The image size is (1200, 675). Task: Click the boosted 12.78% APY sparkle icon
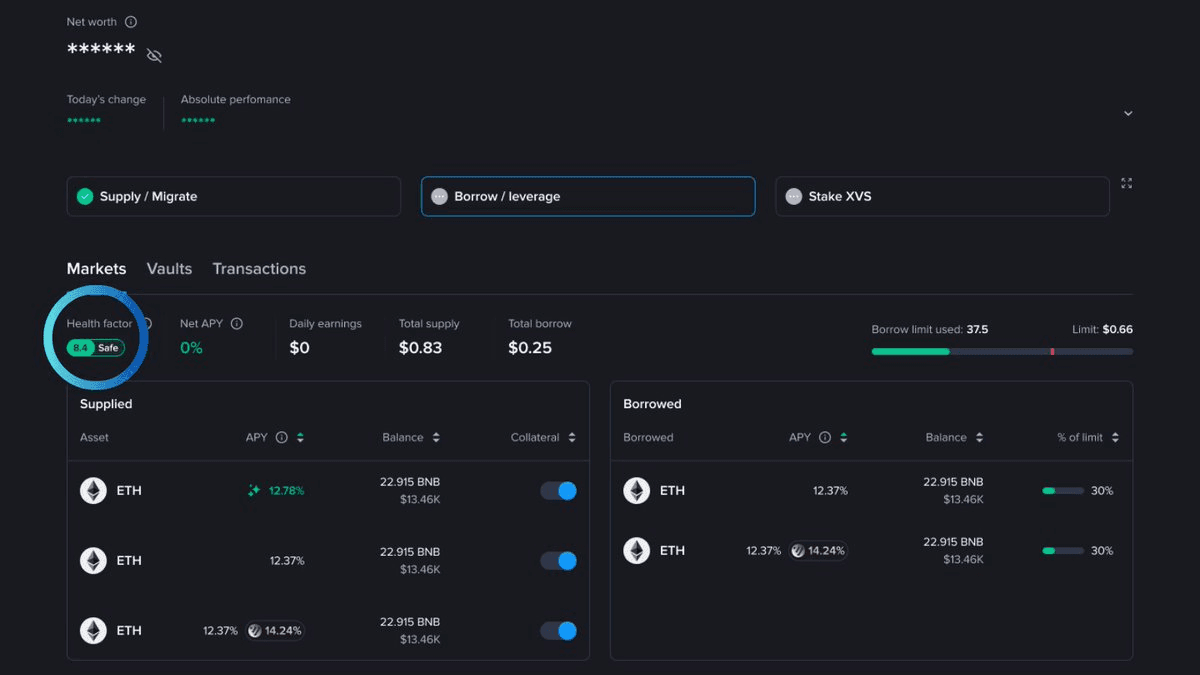254,491
